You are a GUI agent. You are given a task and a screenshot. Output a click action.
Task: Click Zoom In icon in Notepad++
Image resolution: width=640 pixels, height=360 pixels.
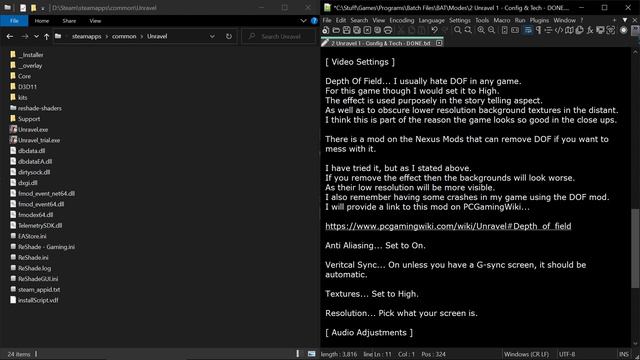481,30
